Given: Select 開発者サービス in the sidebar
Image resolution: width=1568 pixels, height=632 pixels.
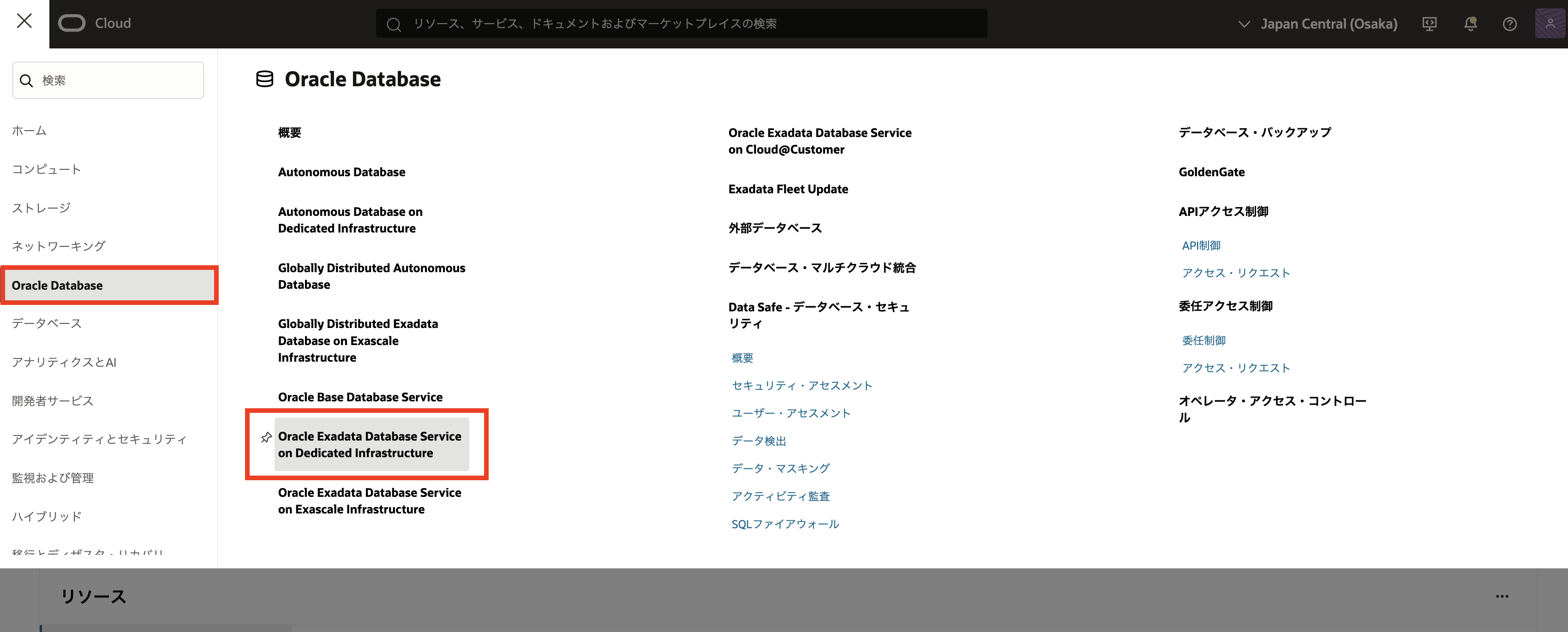Looking at the screenshot, I should (x=52, y=401).
